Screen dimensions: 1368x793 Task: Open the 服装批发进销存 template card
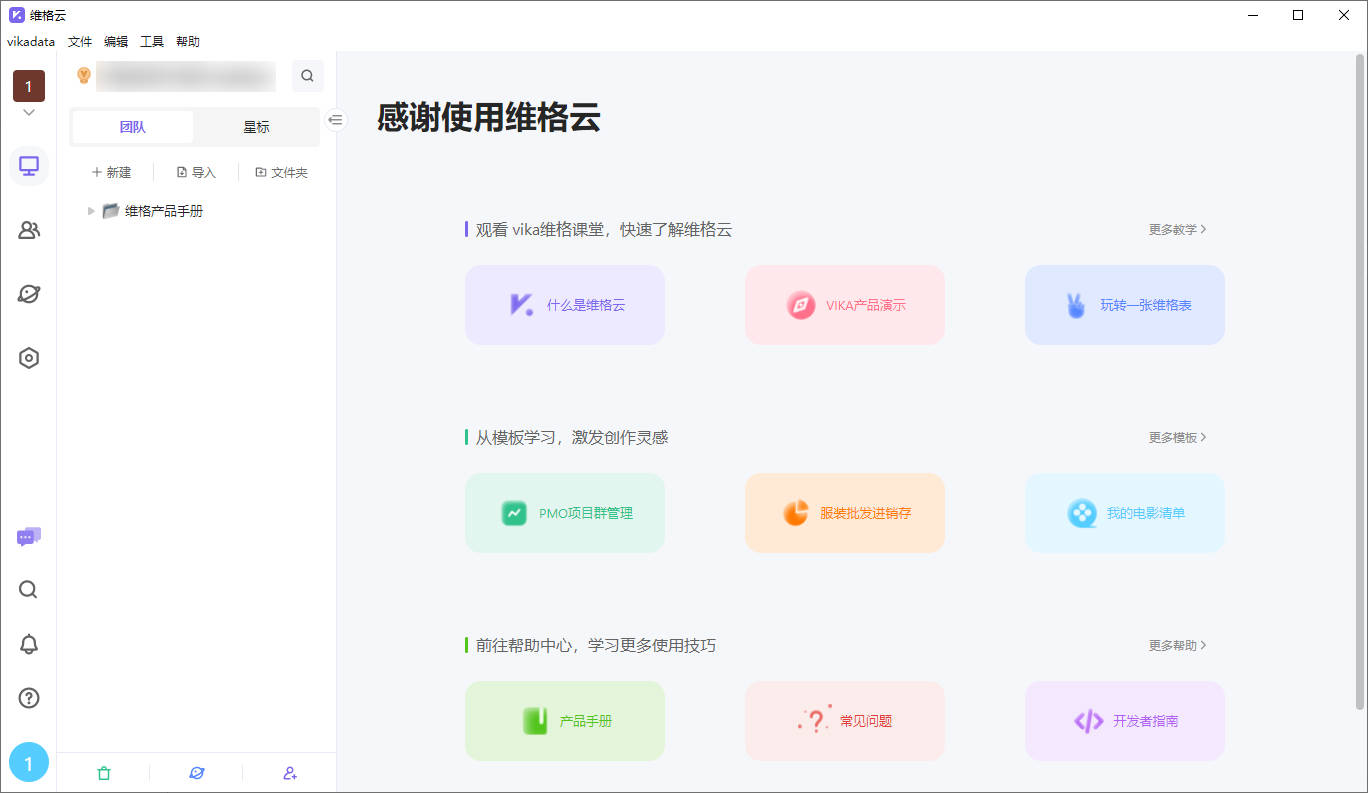pyautogui.click(x=845, y=513)
